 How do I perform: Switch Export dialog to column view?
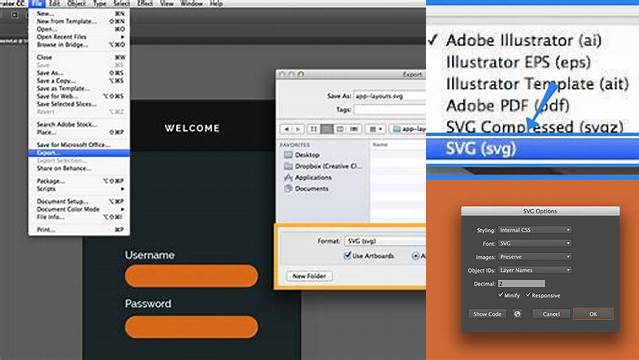pyautogui.click(x=340, y=129)
